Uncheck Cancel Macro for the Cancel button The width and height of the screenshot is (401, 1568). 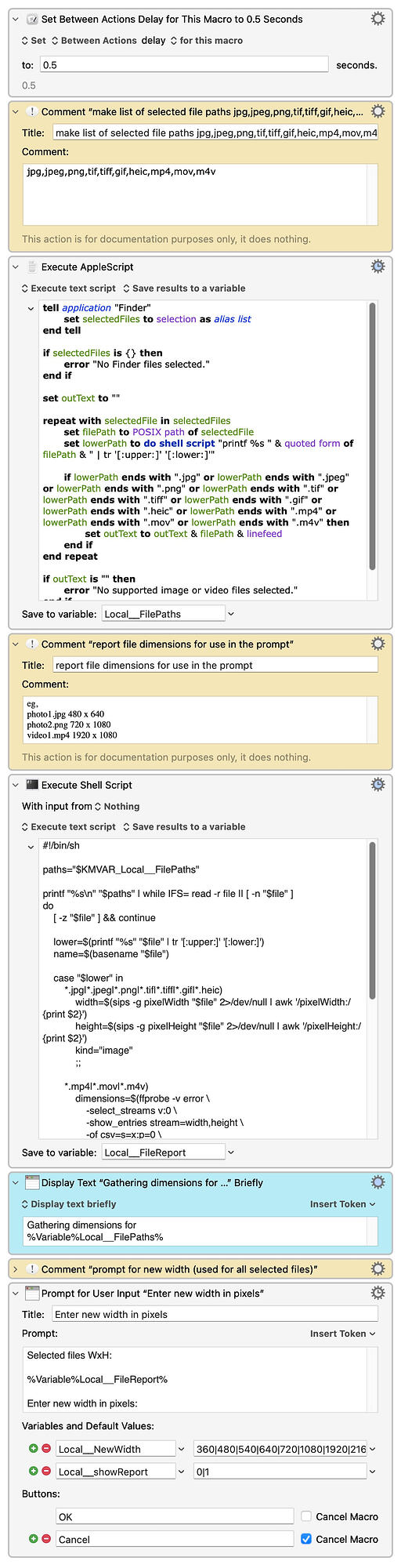306,1539
